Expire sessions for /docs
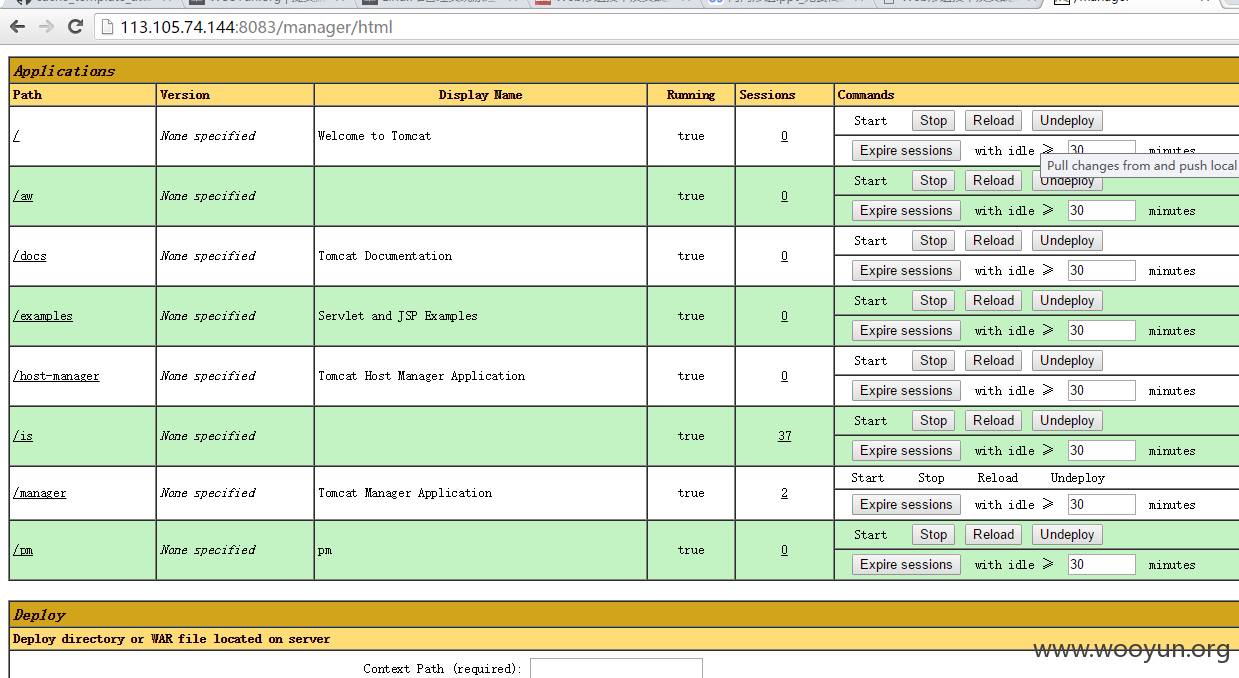Screen dimensions: 1239x678 point(906,270)
